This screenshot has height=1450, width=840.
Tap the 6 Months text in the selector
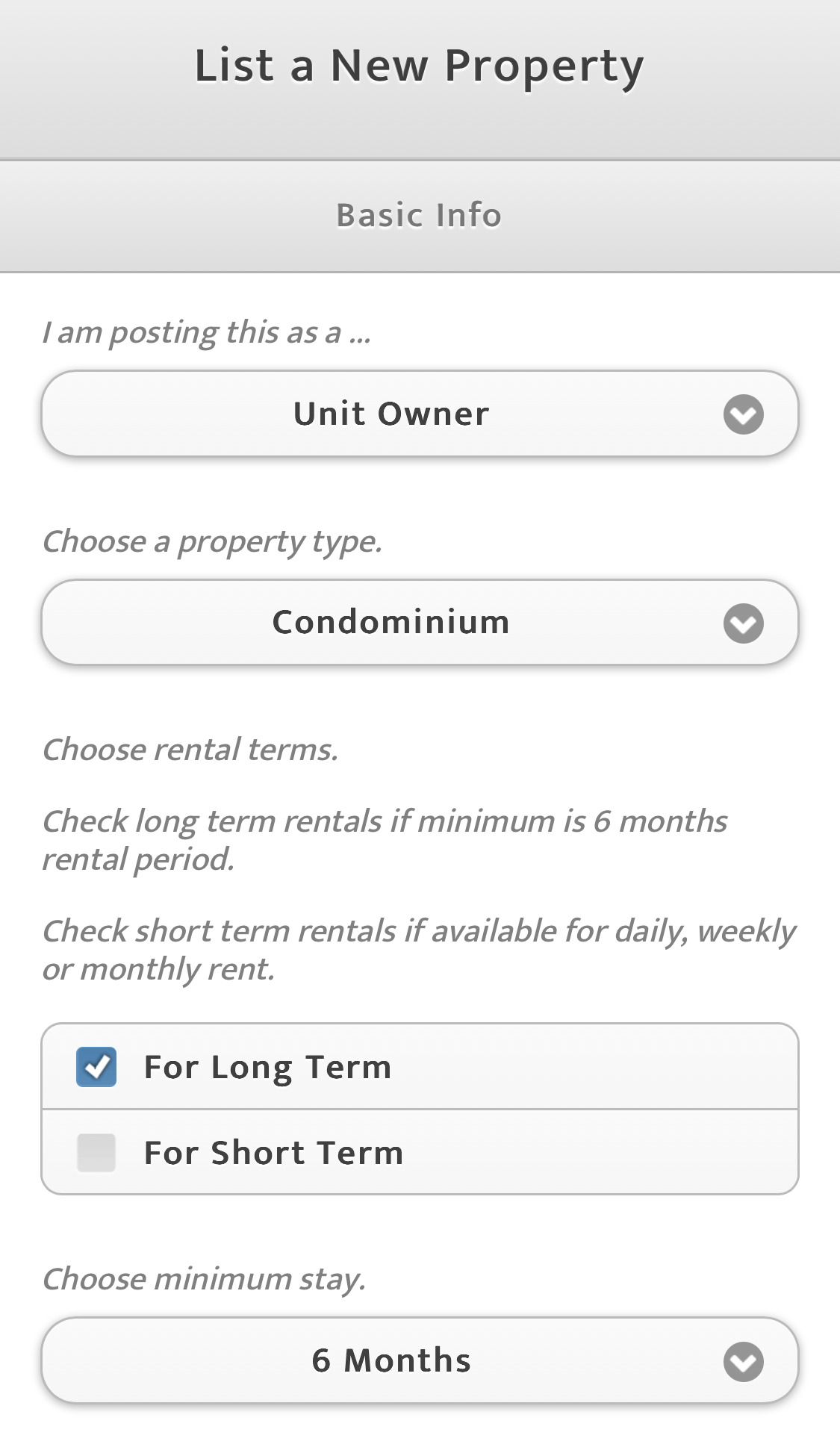click(x=391, y=1361)
